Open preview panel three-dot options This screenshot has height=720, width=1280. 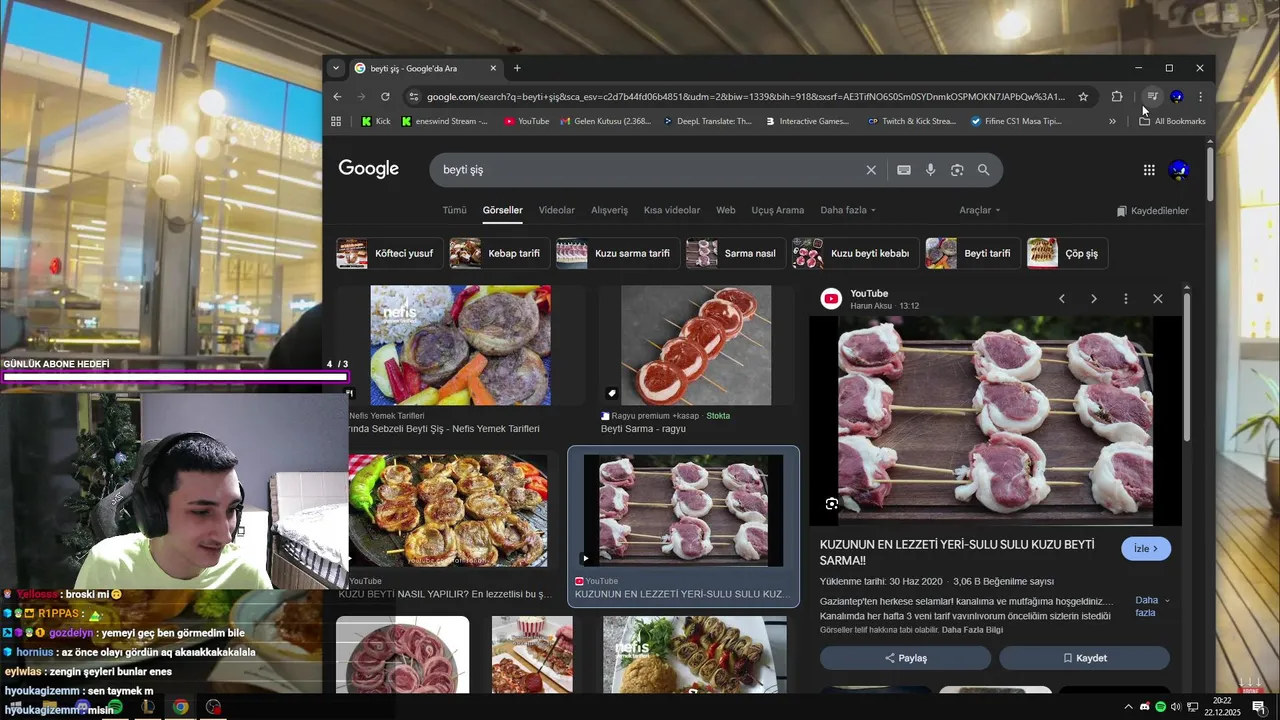pos(1126,299)
